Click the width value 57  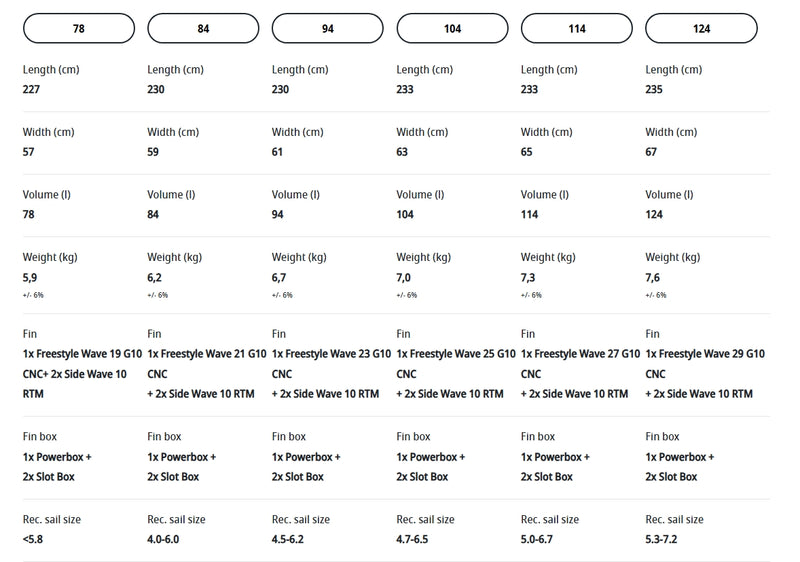28,152
